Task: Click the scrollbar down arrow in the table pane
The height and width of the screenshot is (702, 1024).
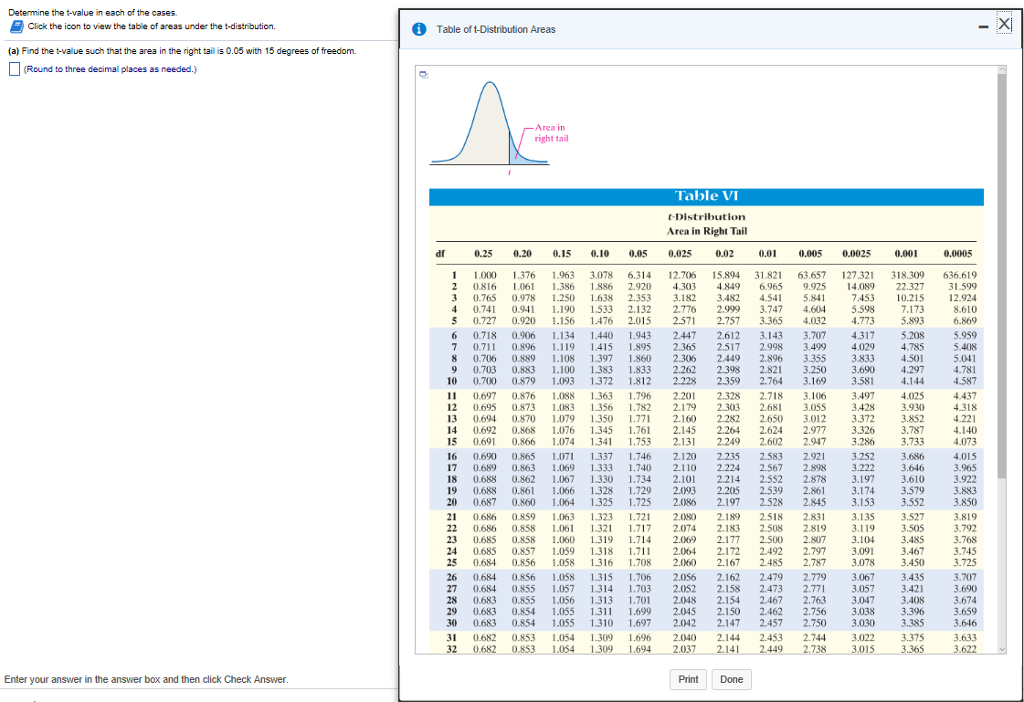Action: pyautogui.click(x=1002, y=649)
